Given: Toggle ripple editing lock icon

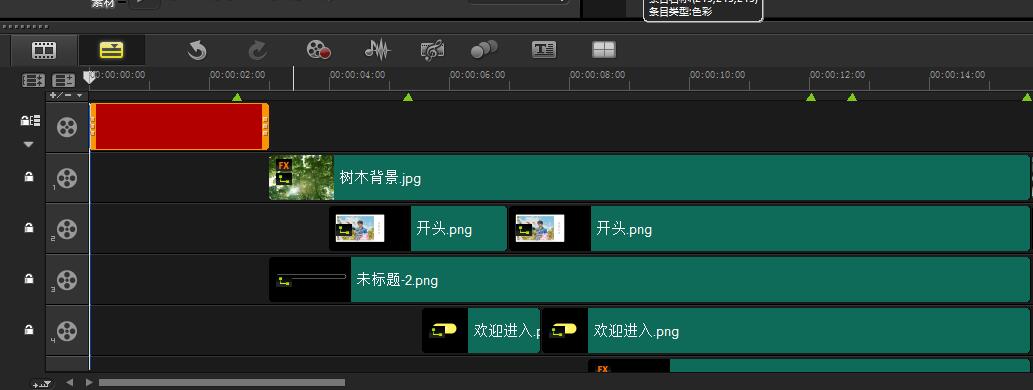Looking at the screenshot, I should click(x=30, y=121).
